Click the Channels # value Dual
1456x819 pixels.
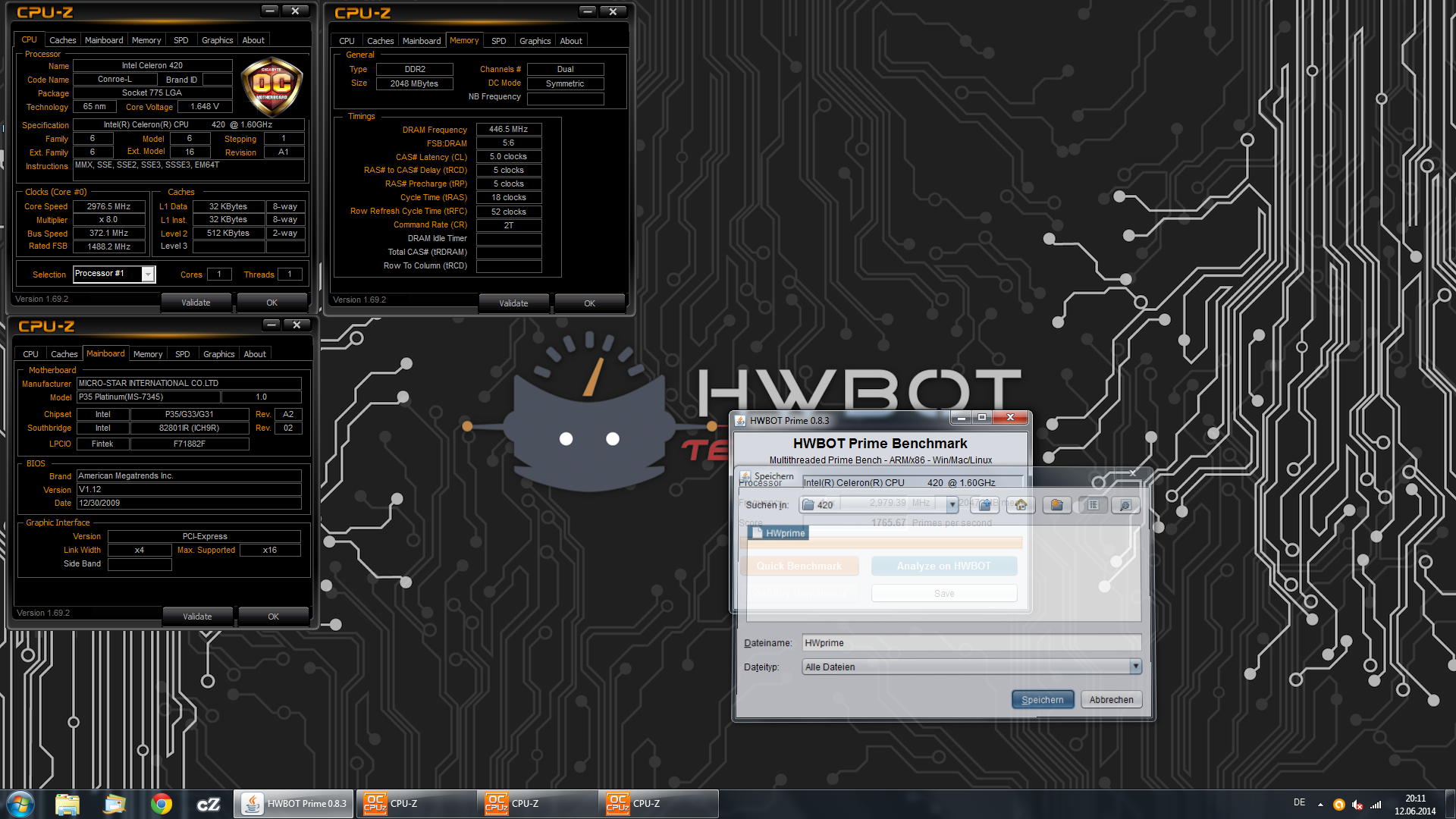click(565, 69)
